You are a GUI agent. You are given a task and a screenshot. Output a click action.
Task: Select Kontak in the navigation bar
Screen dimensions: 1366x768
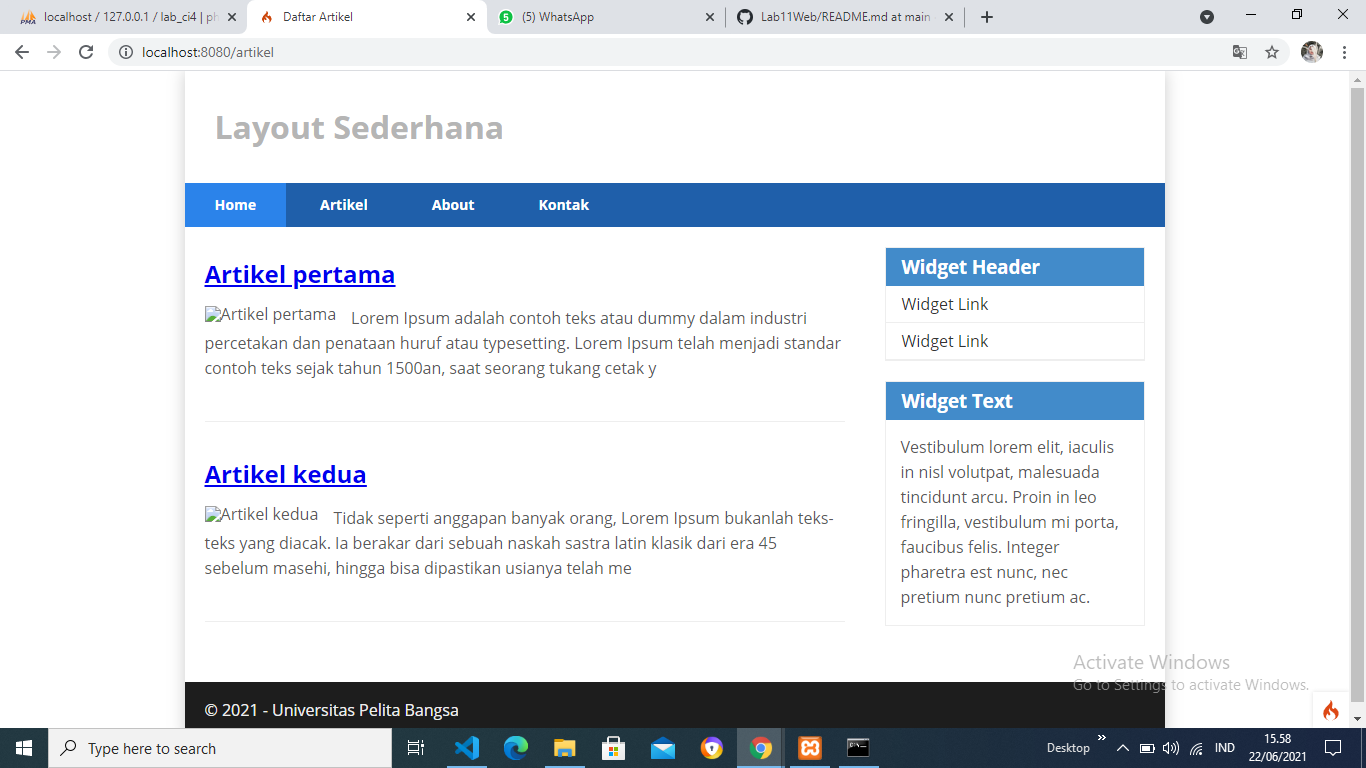(563, 204)
